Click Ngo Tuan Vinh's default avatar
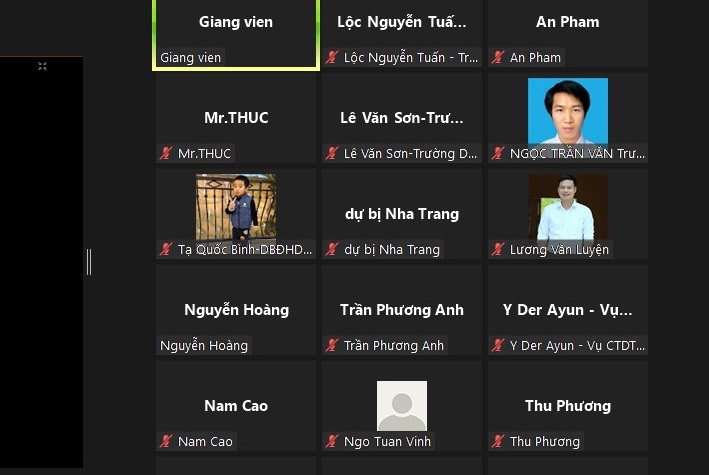Viewport: 709px width, 475px height. click(402, 405)
